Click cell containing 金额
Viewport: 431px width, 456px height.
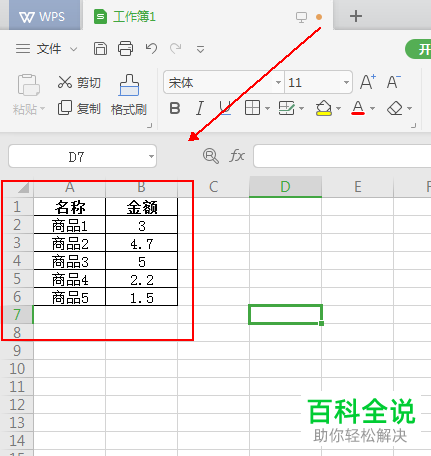pyautogui.click(x=142, y=207)
